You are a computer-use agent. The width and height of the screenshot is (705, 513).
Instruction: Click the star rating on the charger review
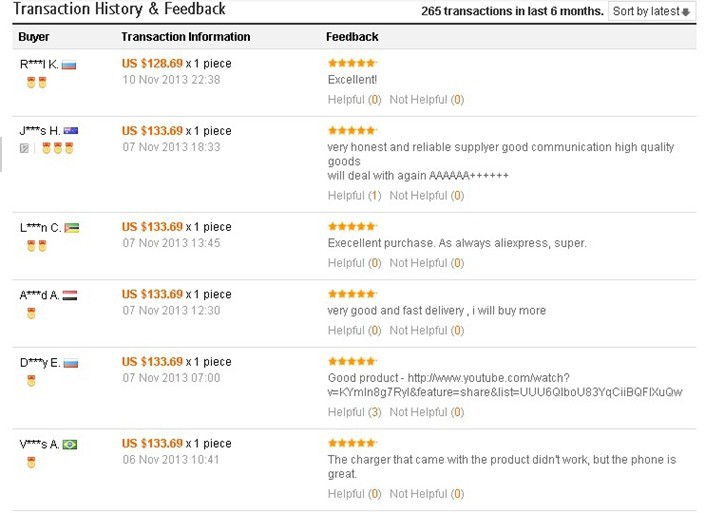(x=352, y=442)
